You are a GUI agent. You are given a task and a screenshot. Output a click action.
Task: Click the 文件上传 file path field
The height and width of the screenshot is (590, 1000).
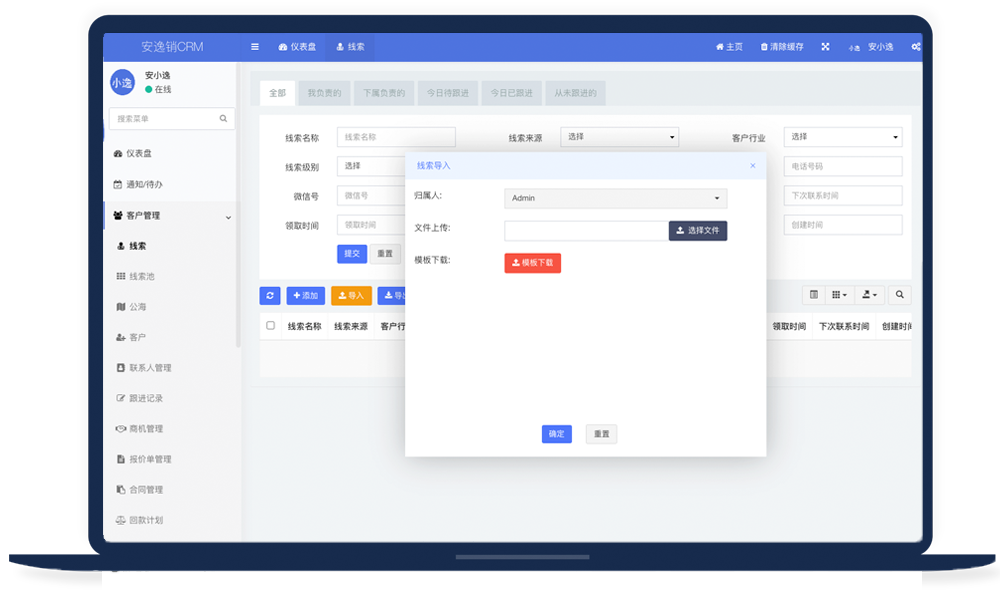tap(587, 231)
